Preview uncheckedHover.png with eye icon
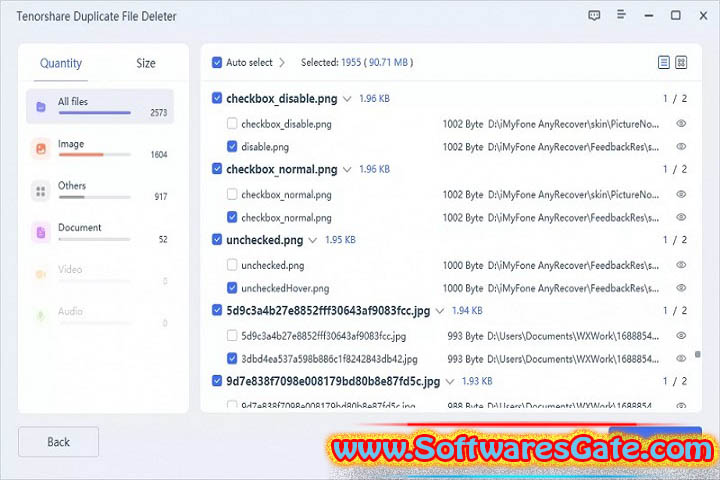This screenshot has width=720, height=480. click(x=681, y=288)
